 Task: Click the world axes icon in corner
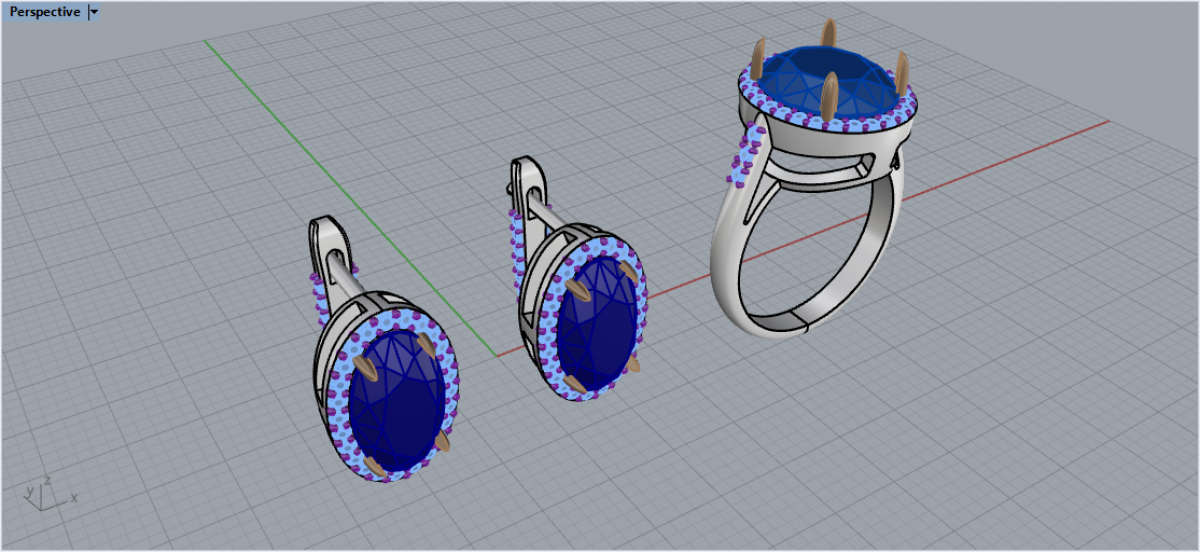click(x=45, y=492)
